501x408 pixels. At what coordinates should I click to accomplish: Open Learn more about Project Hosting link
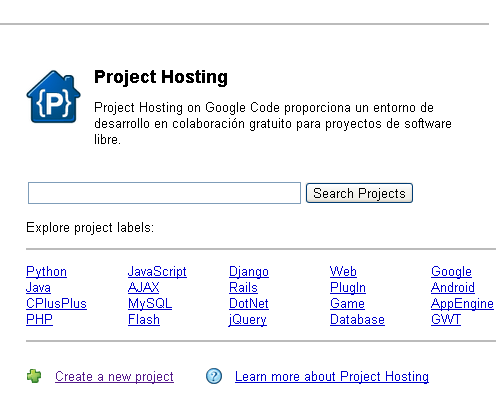point(332,377)
